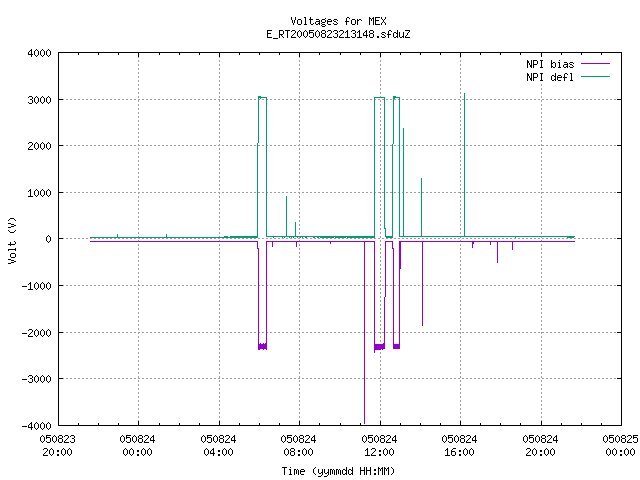
Task: Click the 'NPI bias' legend label
Action: pos(550,64)
